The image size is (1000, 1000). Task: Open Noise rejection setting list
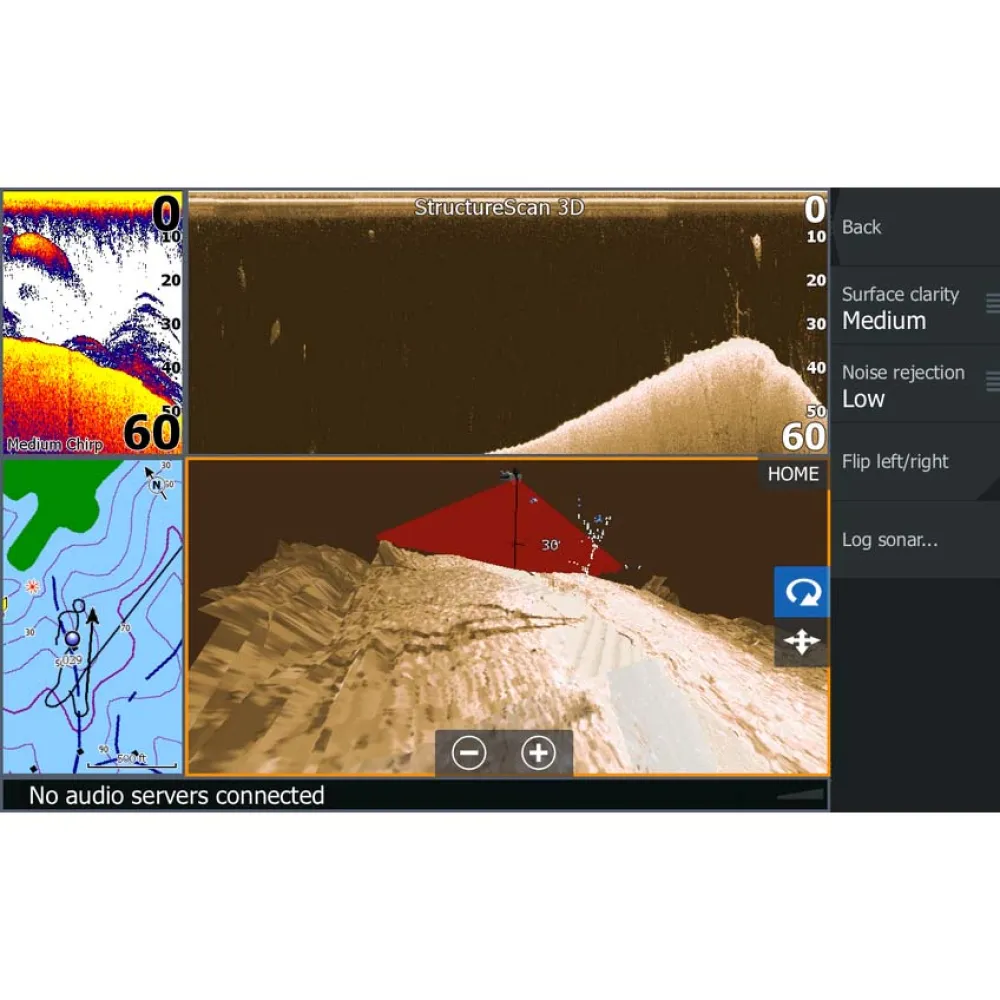pyautogui.click(x=905, y=385)
